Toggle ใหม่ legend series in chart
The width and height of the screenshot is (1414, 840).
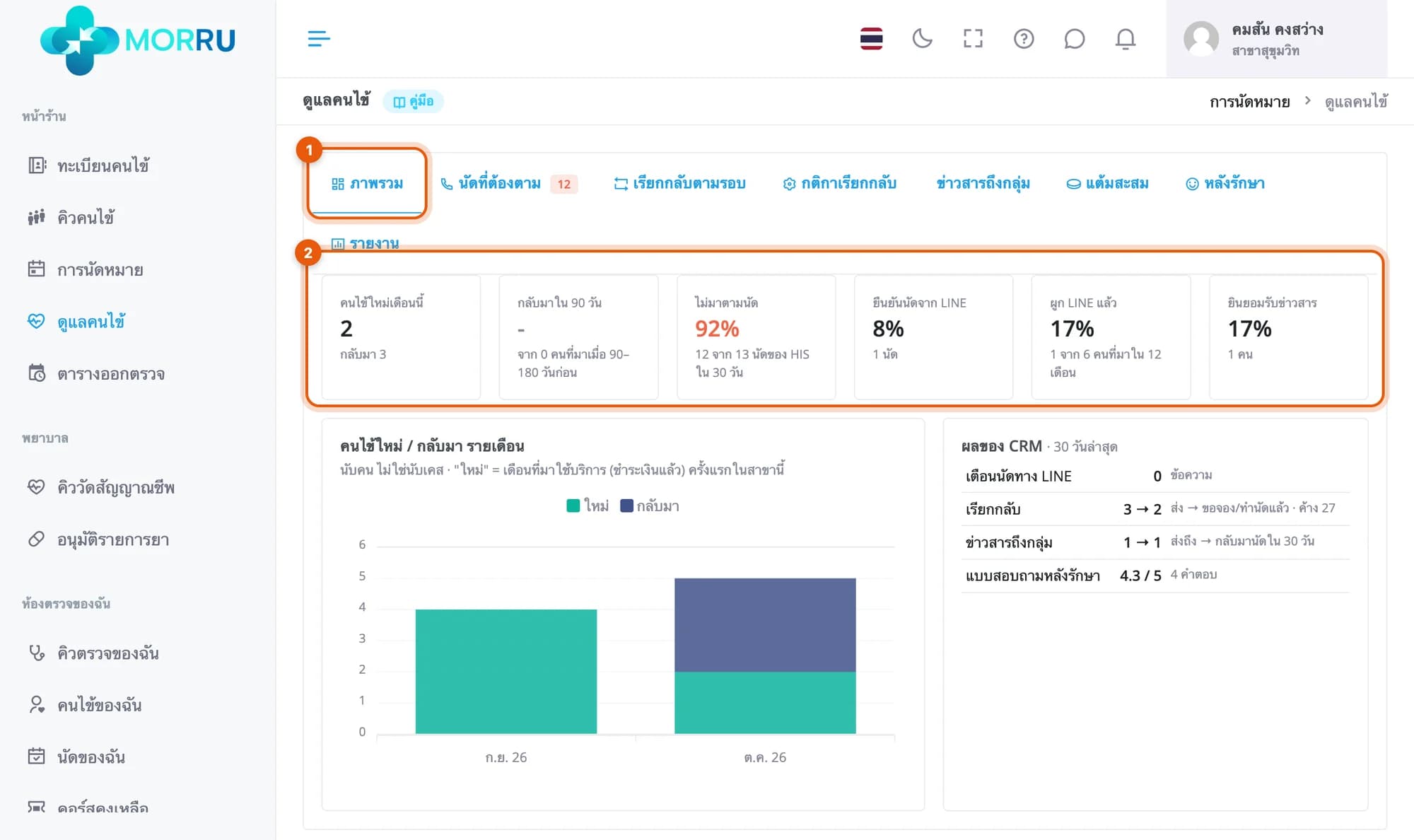point(588,506)
